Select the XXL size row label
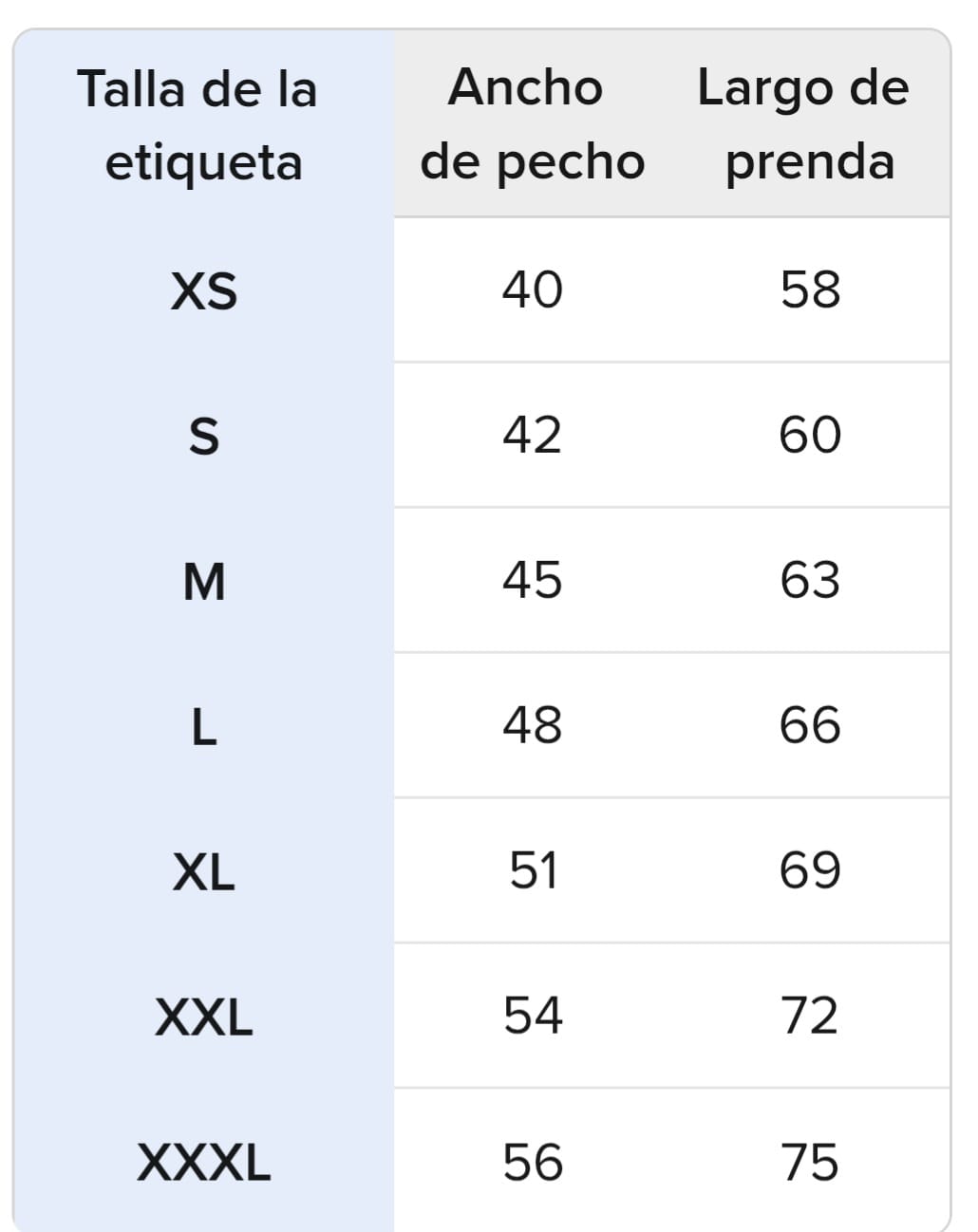Viewport: 978px width, 1232px height. click(x=203, y=1017)
